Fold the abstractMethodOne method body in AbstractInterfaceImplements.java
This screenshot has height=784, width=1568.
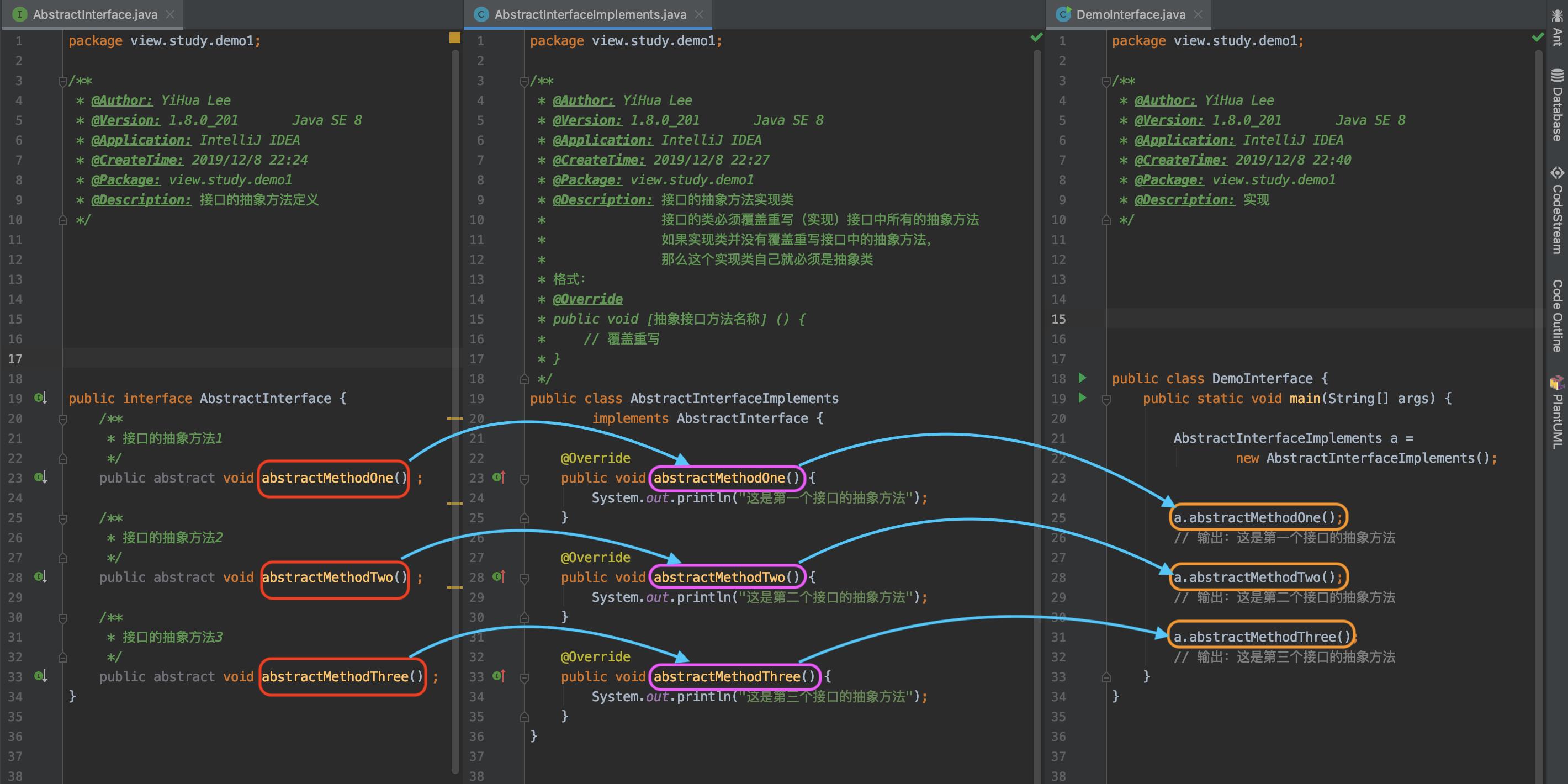[524, 479]
